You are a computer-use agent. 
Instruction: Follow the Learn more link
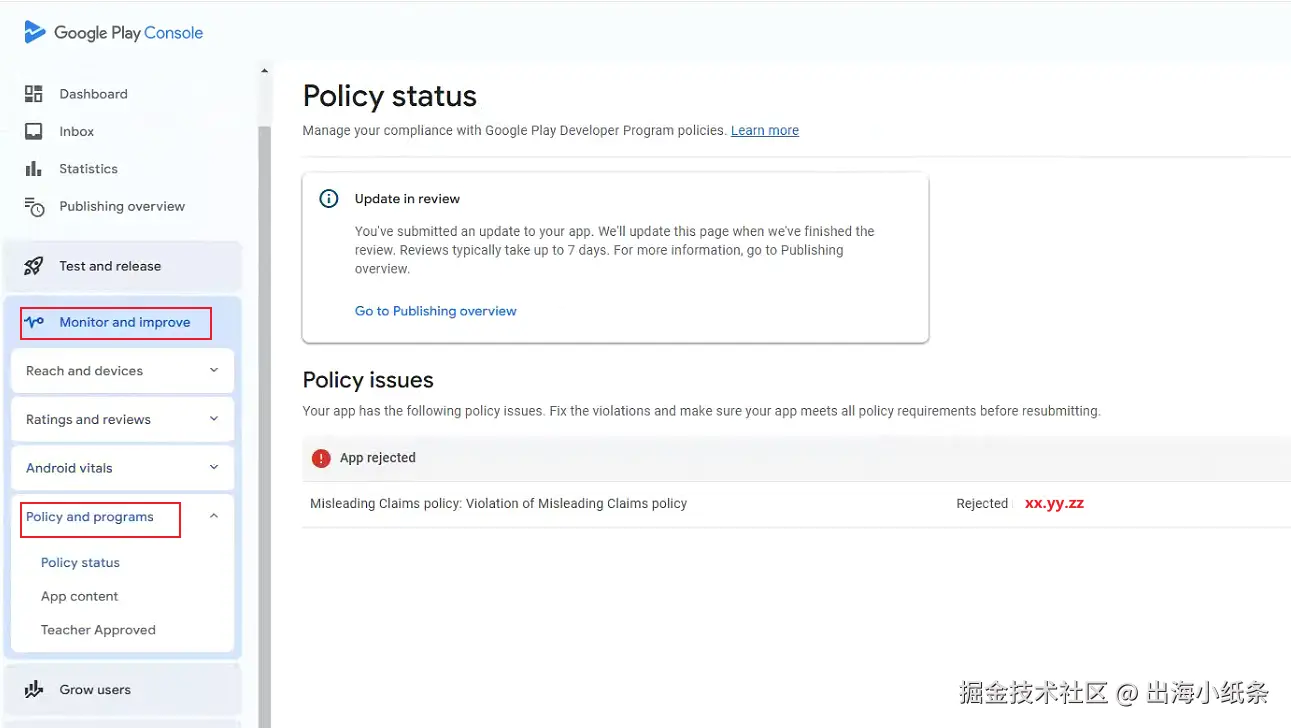click(765, 130)
